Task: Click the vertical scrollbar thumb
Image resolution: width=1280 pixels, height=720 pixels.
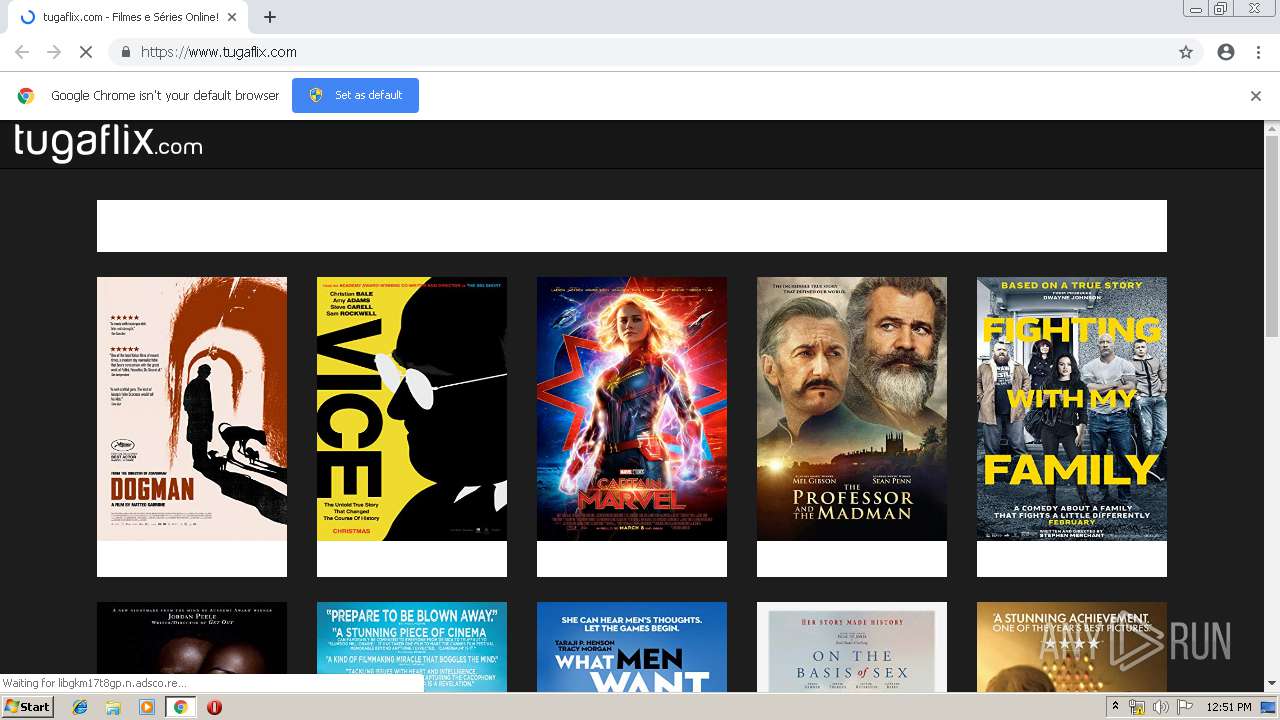Action: pos(1272,236)
